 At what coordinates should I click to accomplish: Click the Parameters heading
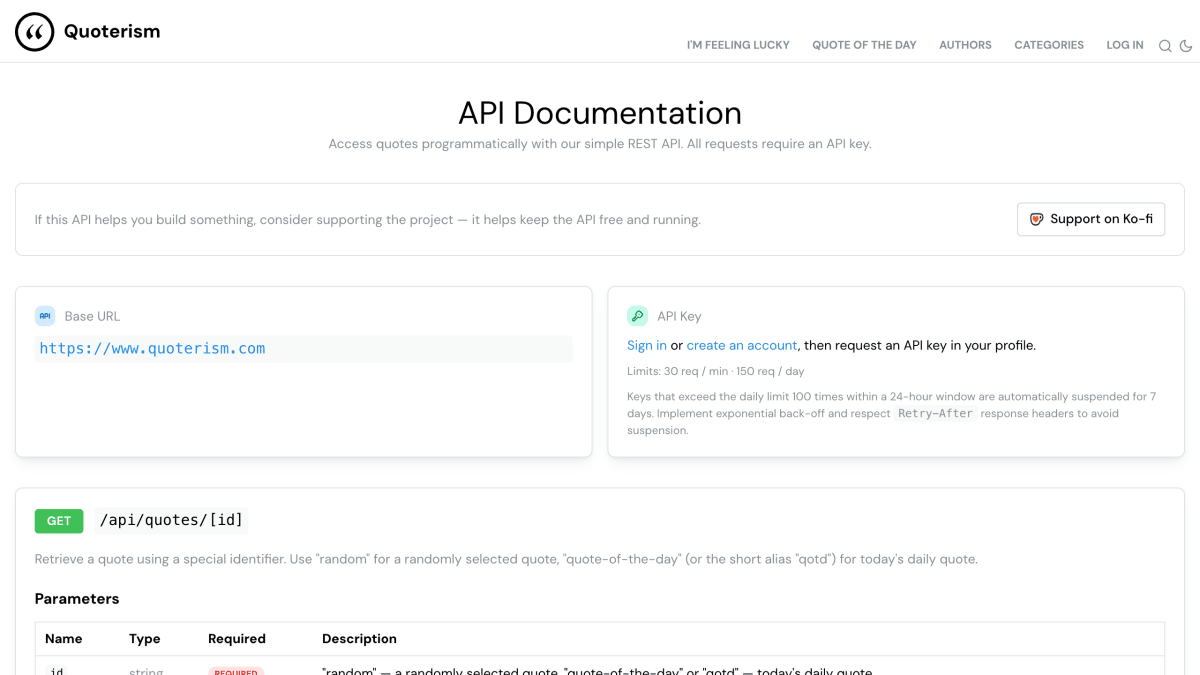pyautogui.click(x=77, y=599)
